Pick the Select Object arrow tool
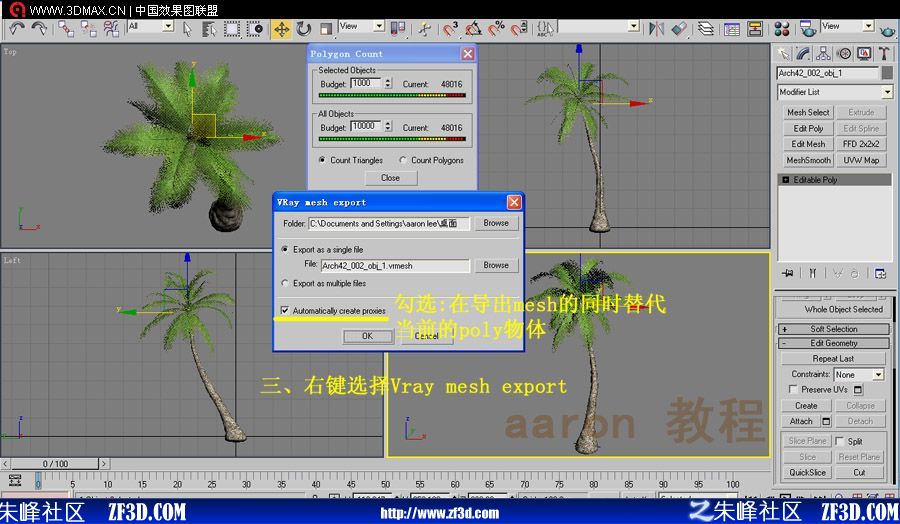The image size is (900, 524). click(x=187, y=29)
